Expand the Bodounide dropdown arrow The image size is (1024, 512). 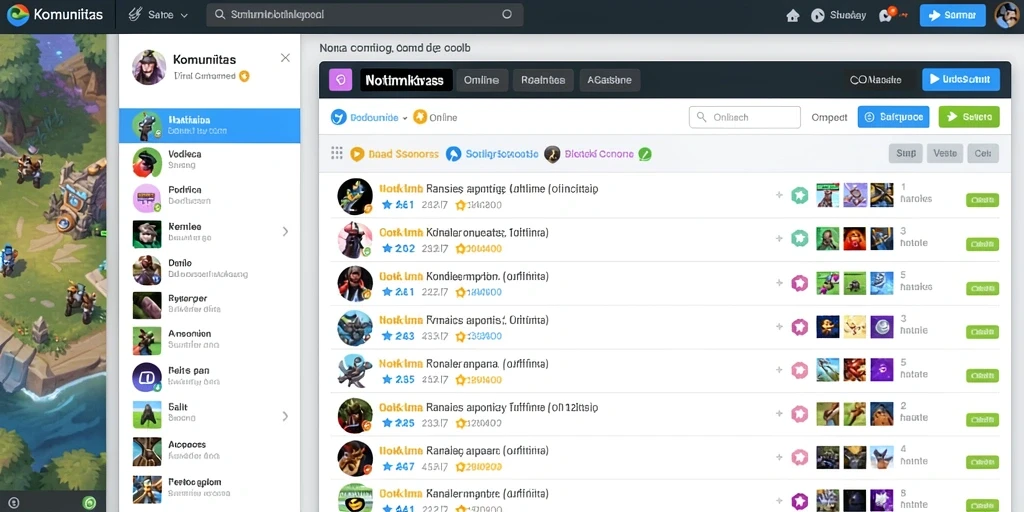click(405, 118)
